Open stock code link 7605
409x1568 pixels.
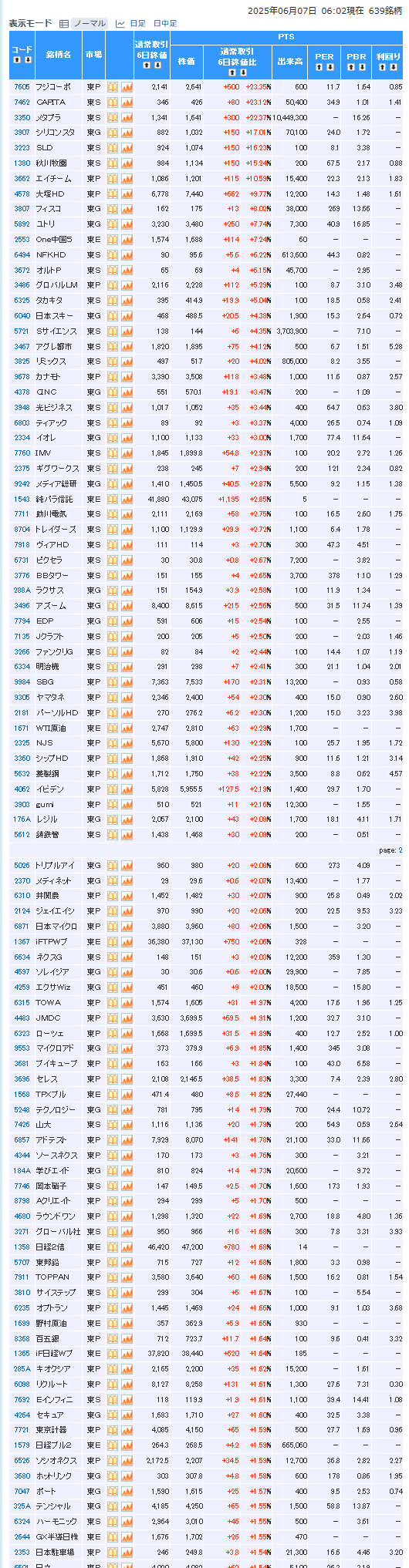tap(22, 87)
